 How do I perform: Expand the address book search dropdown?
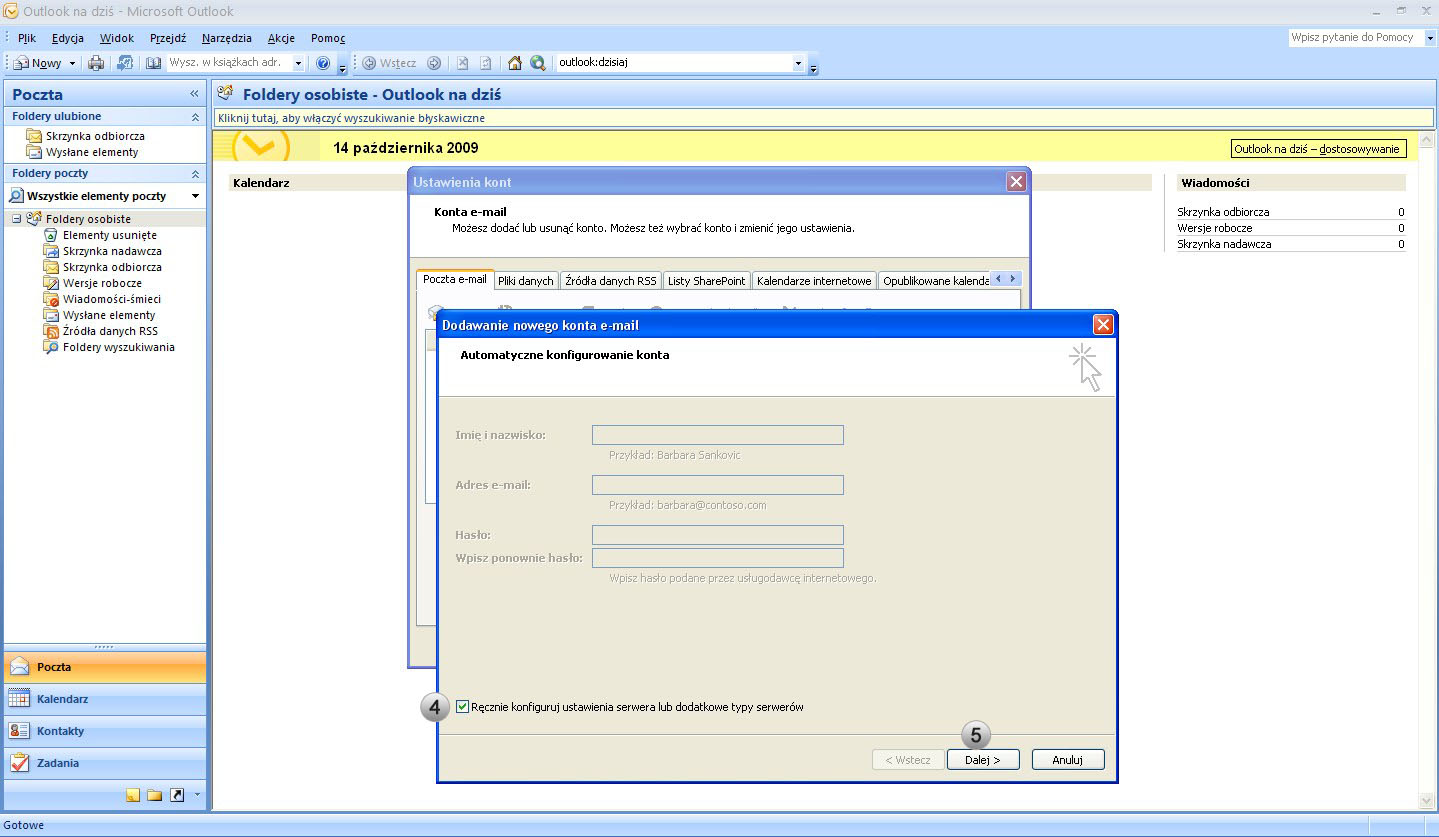point(298,63)
